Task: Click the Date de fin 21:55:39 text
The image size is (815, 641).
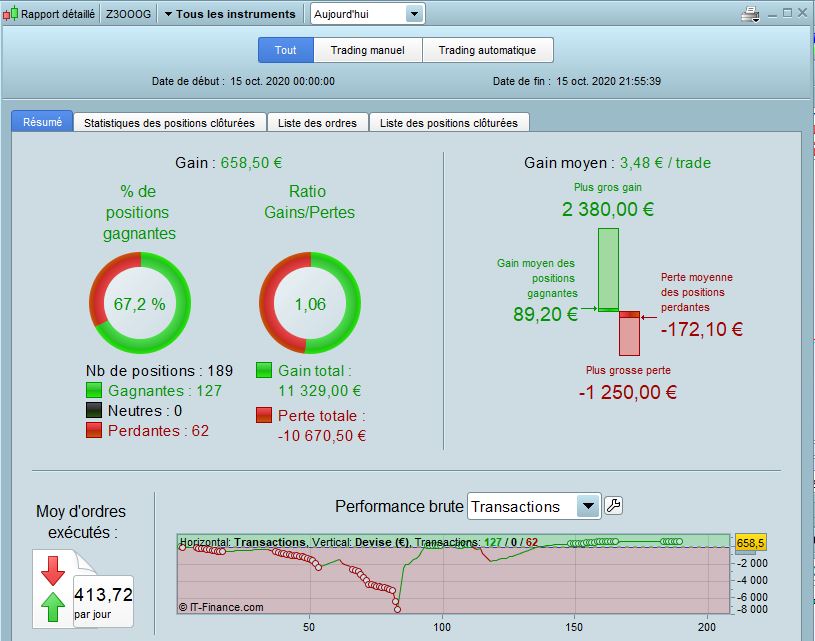Action: (x=577, y=81)
